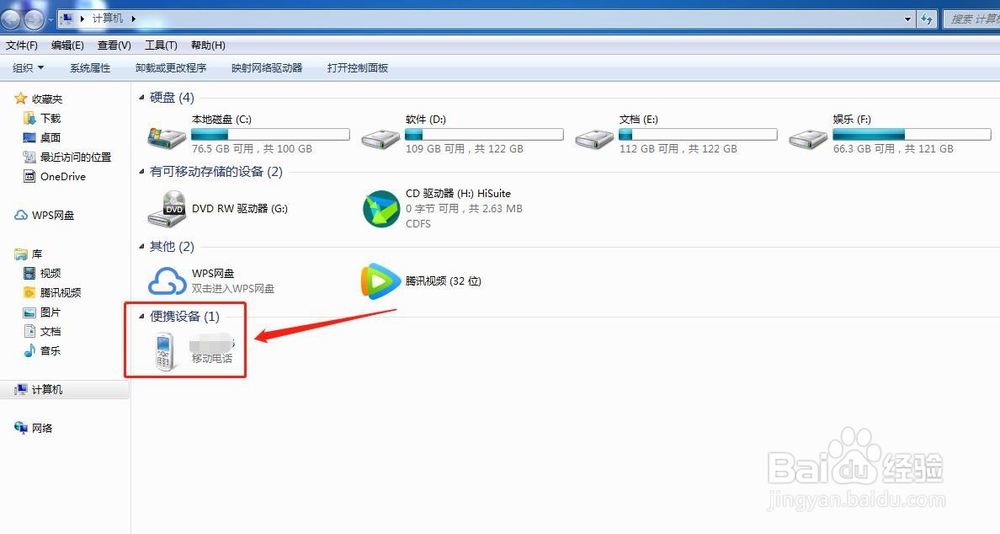
Task: Open the 组织 dropdown menu
Action: 29,68
